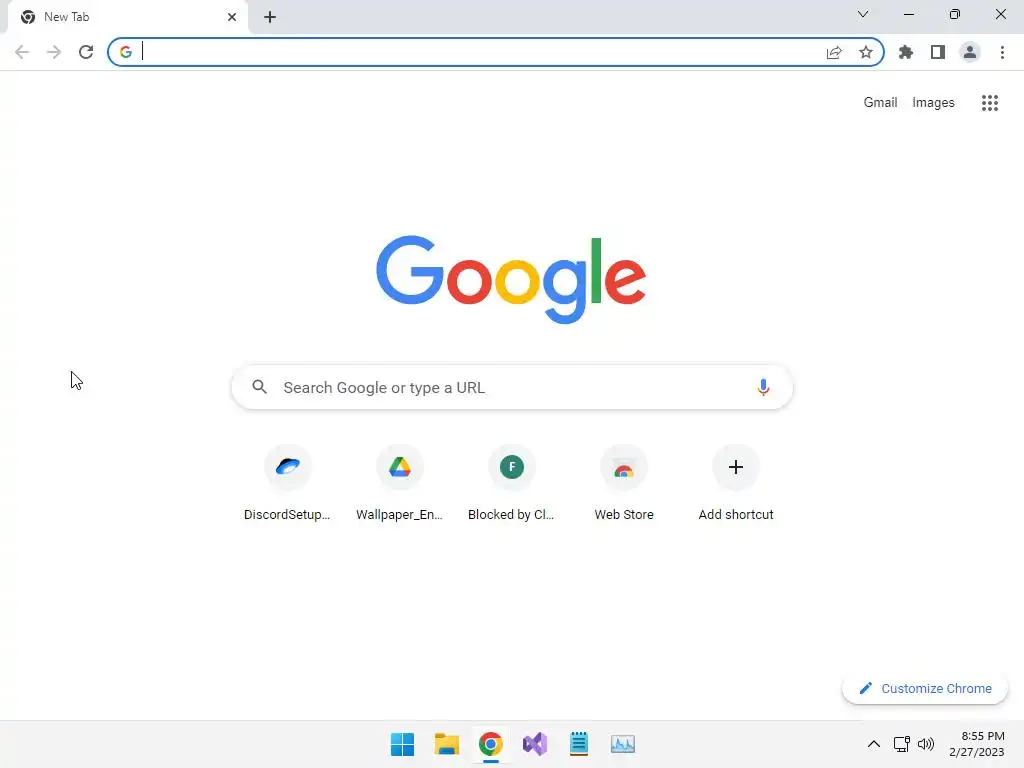
Task: Open the profile avatar menu
Action: (970, 52)
